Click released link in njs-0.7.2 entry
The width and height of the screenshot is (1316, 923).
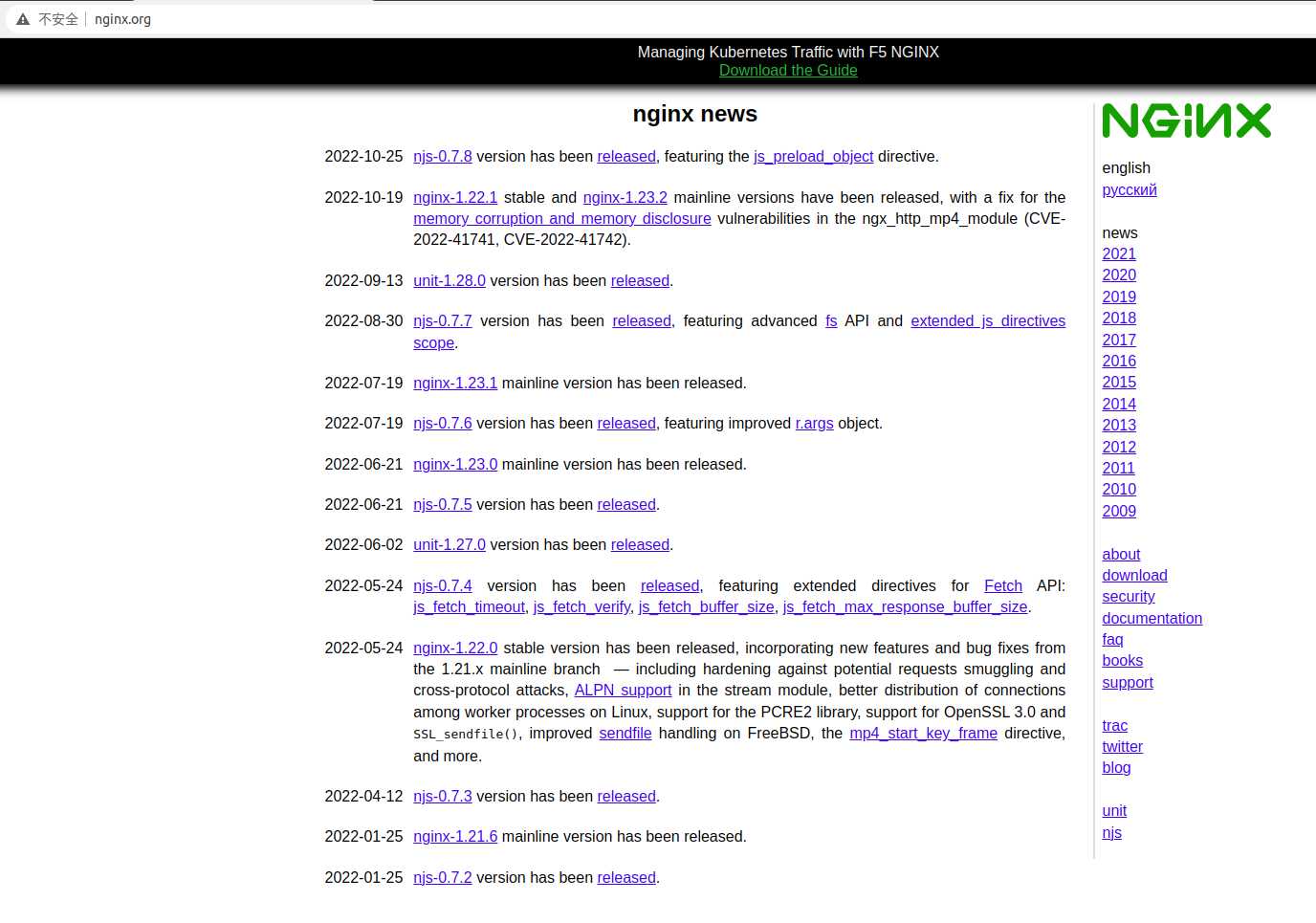[626, 878]
